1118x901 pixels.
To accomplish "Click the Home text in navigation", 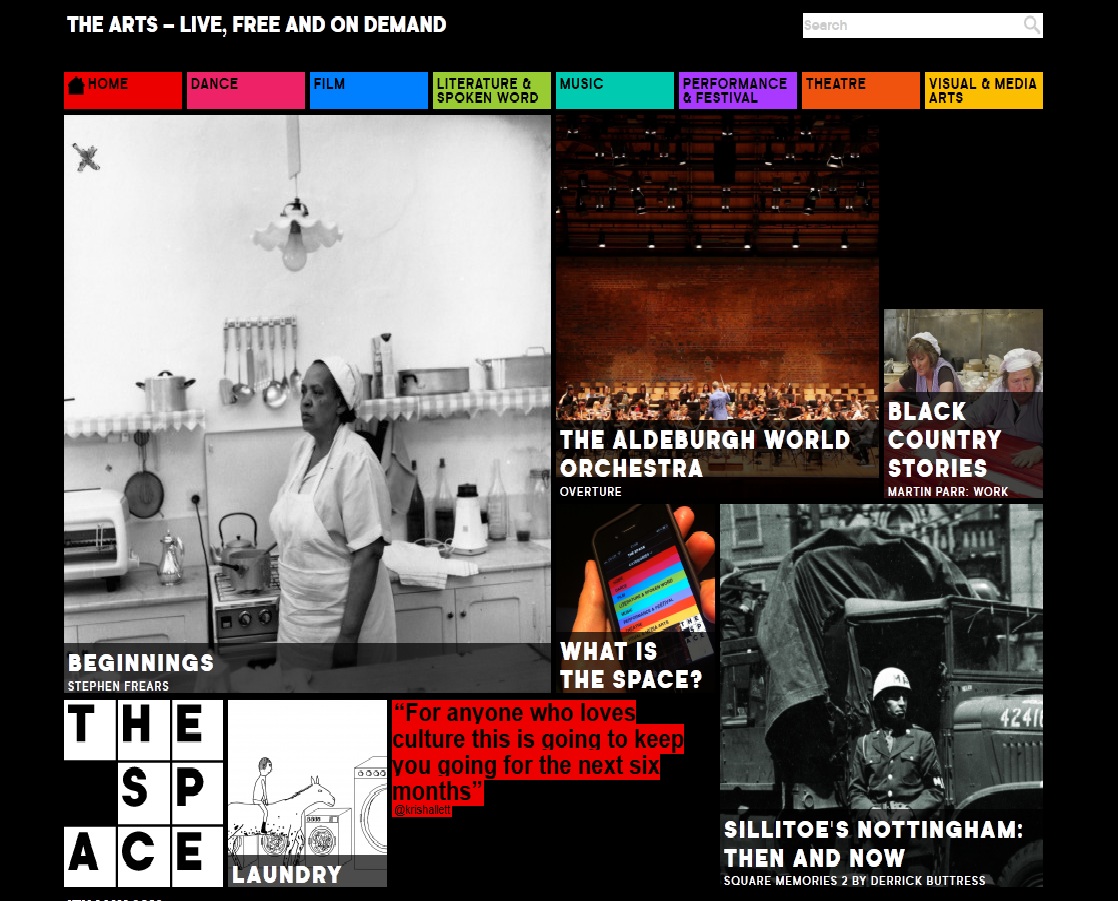I will [108, 83].
